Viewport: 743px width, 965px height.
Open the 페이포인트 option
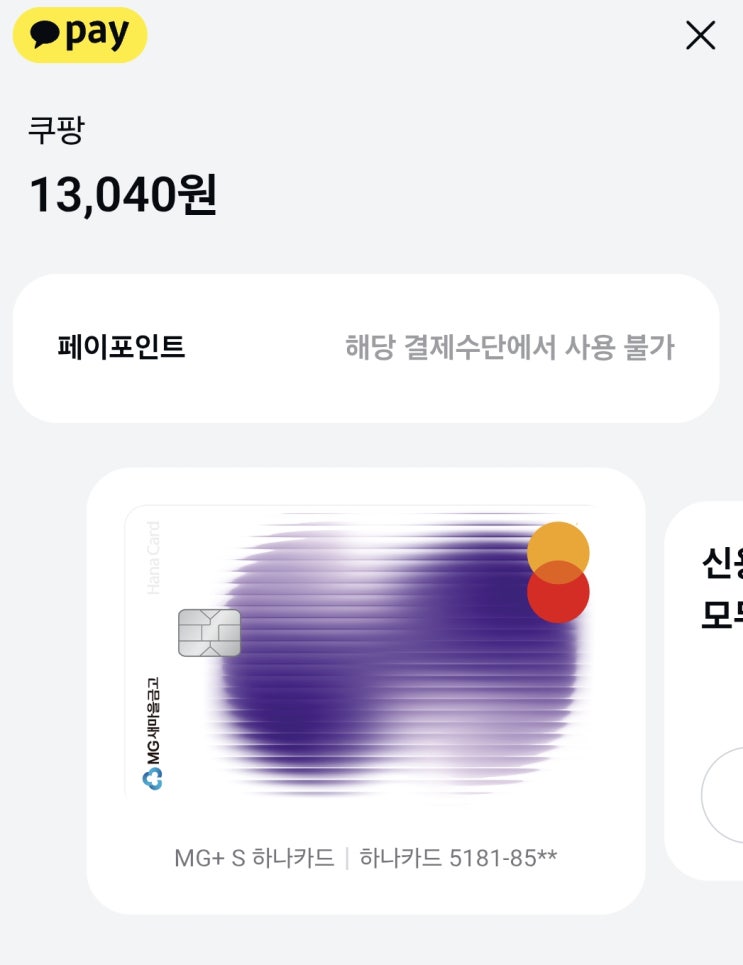(121, 347)
